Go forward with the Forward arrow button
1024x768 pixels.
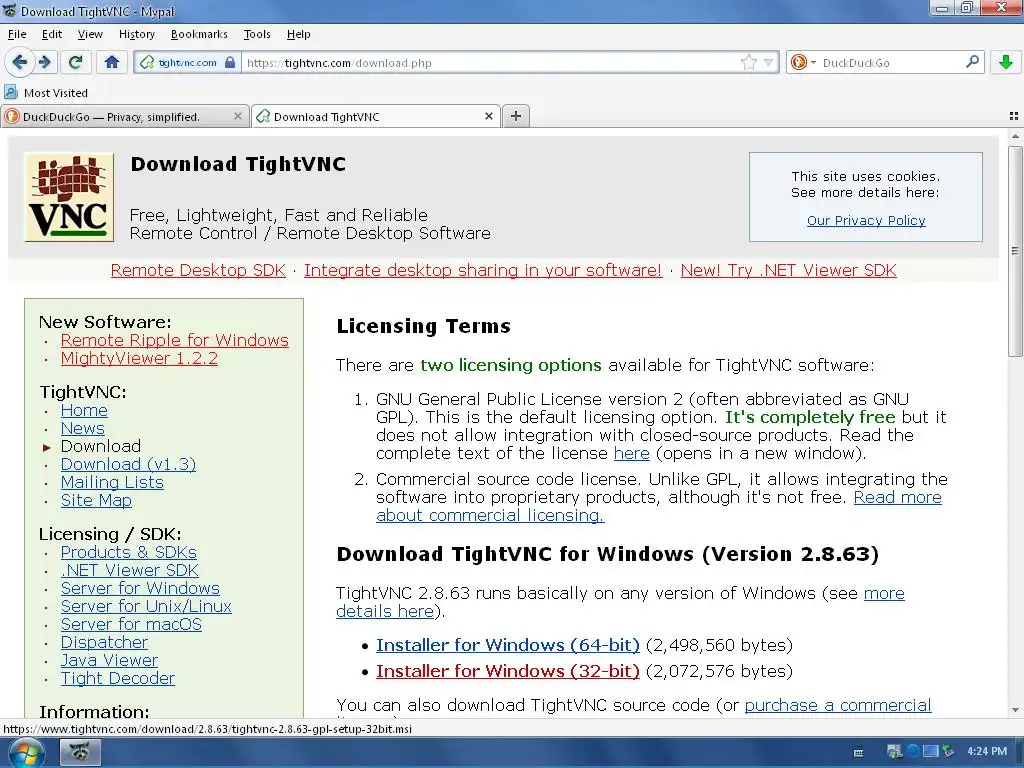click(x=44, y=62)
